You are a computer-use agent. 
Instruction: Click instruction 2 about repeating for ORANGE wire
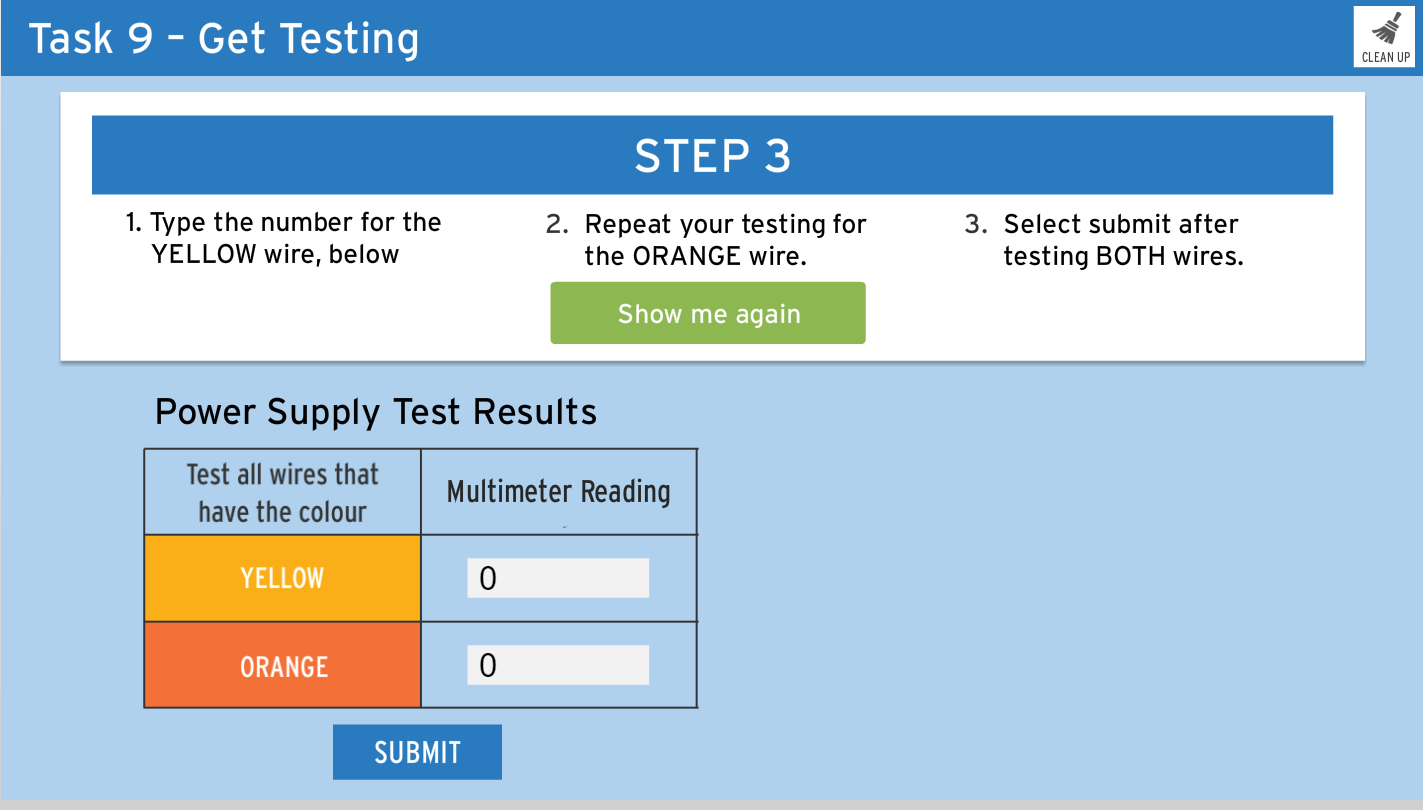(706, 240)
